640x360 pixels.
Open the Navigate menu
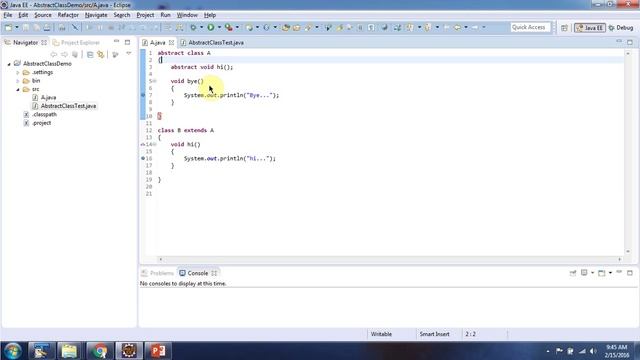point(96,15)
